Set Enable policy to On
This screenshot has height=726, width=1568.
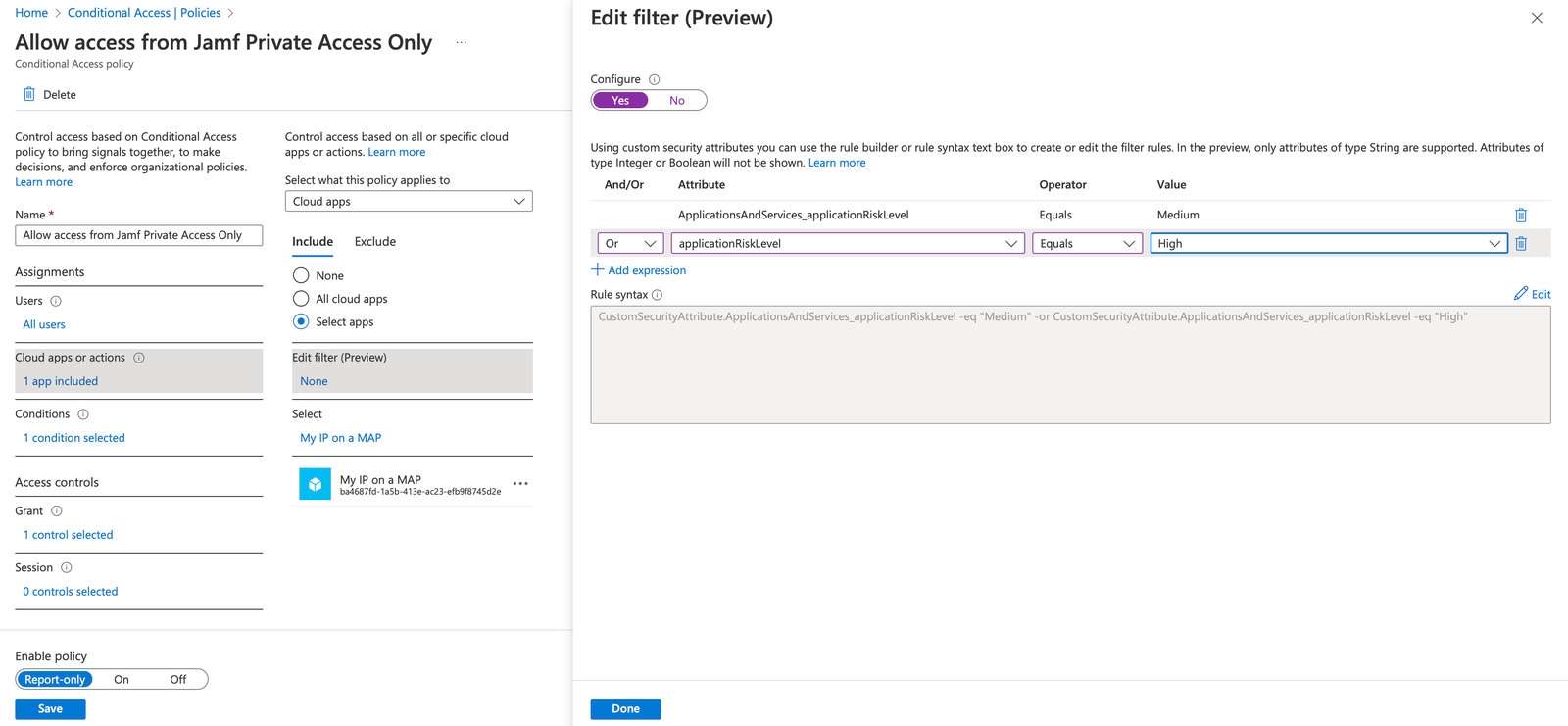click(122, 679)
